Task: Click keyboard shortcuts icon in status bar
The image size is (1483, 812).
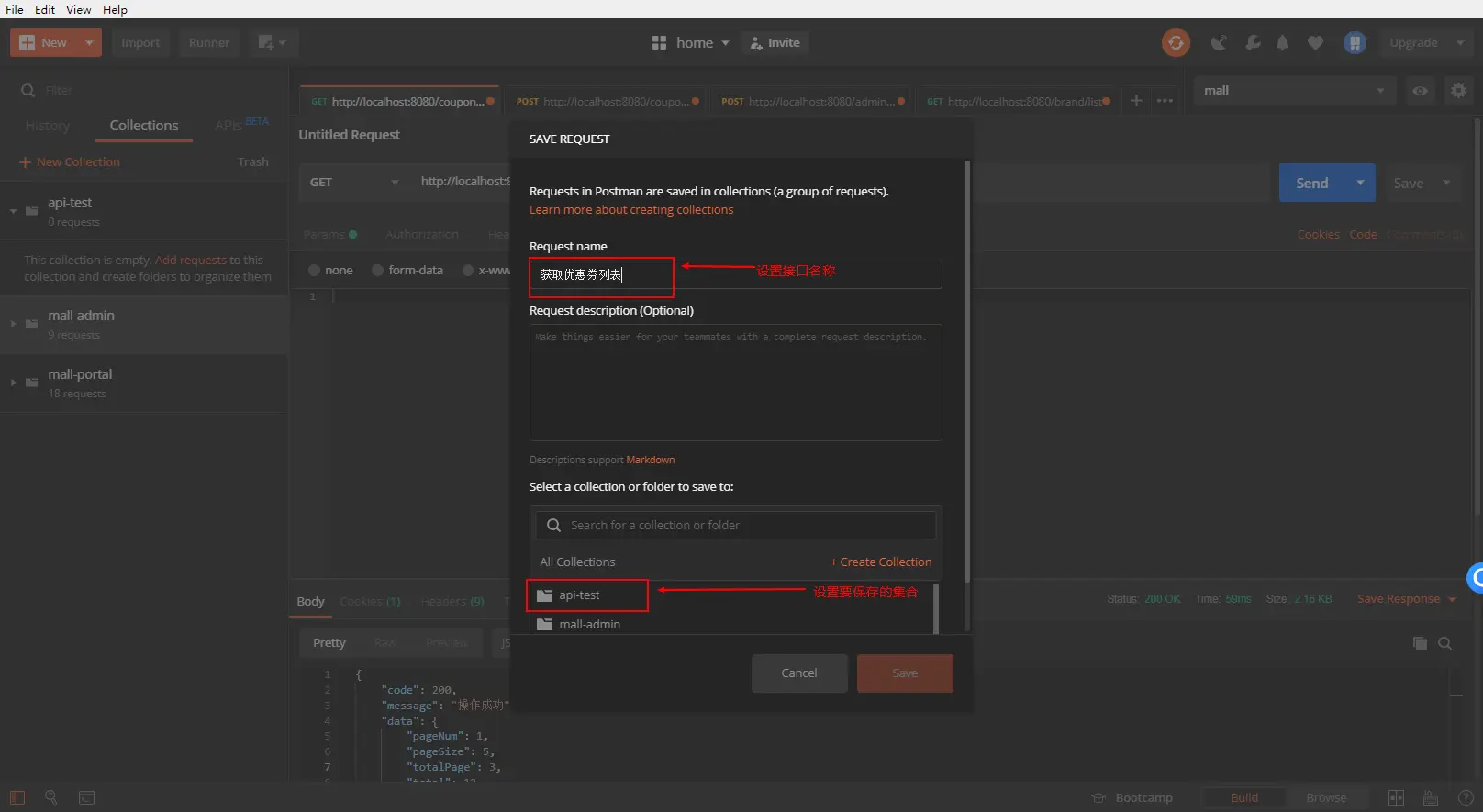Action: pyautogui.click(x=1430, y=797)
